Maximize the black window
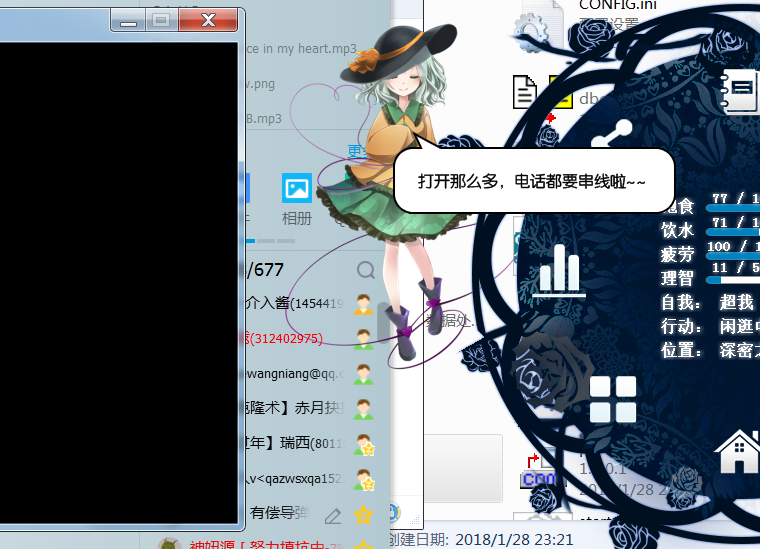Viewport: 760px width, 549px height. coord(161,20)
